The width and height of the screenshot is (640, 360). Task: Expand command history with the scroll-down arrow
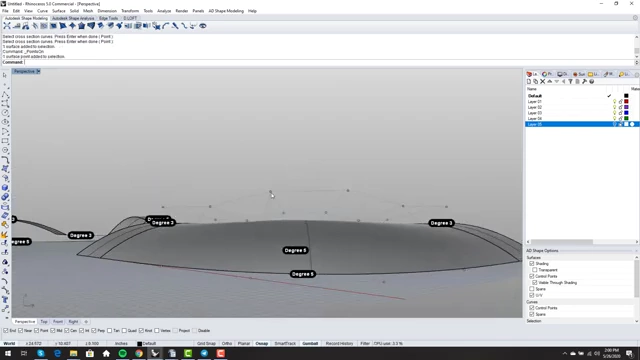[x=636, y=56]
